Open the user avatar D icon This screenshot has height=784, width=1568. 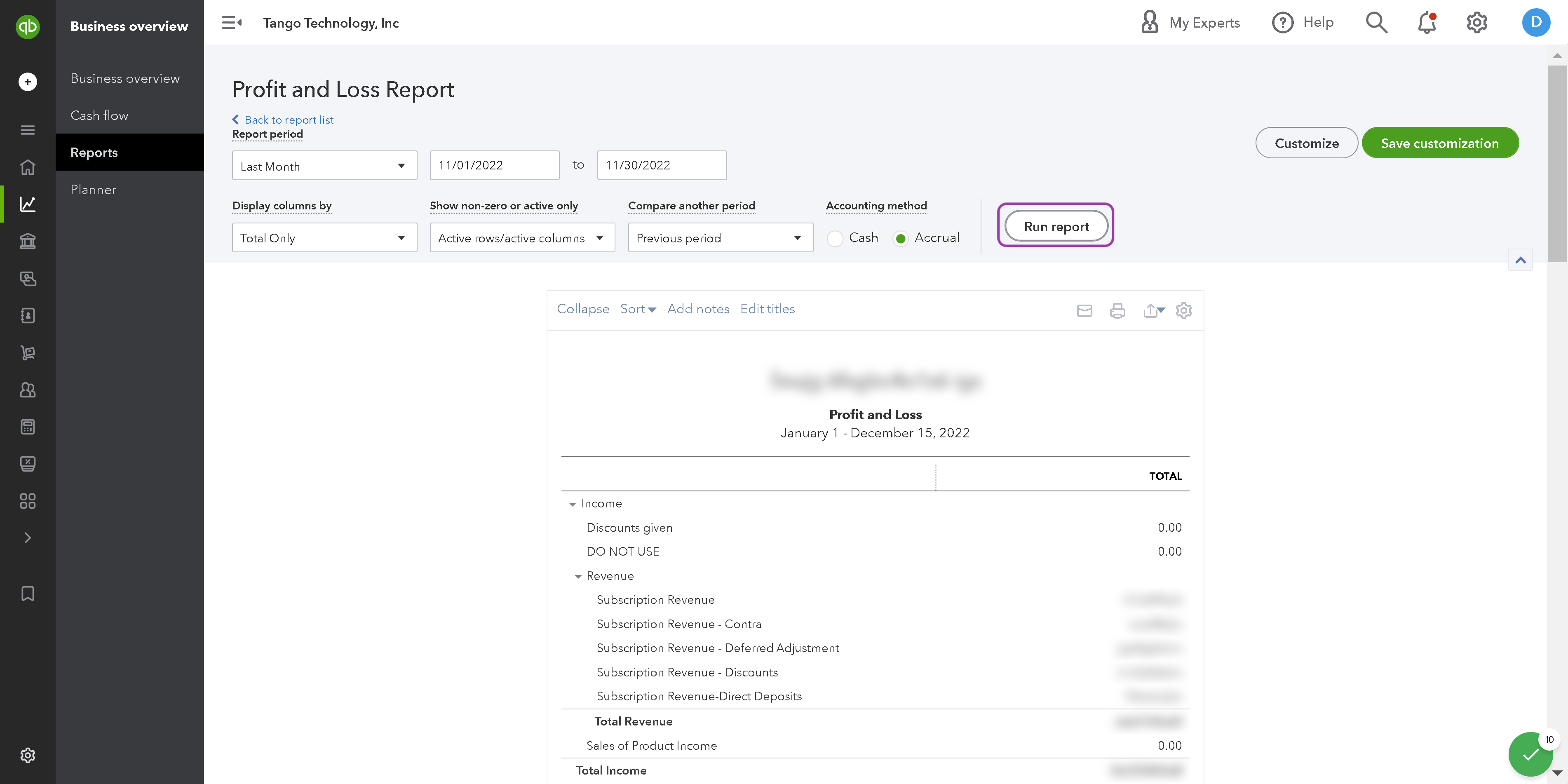pyautogui.click(x=1536, y=23)
